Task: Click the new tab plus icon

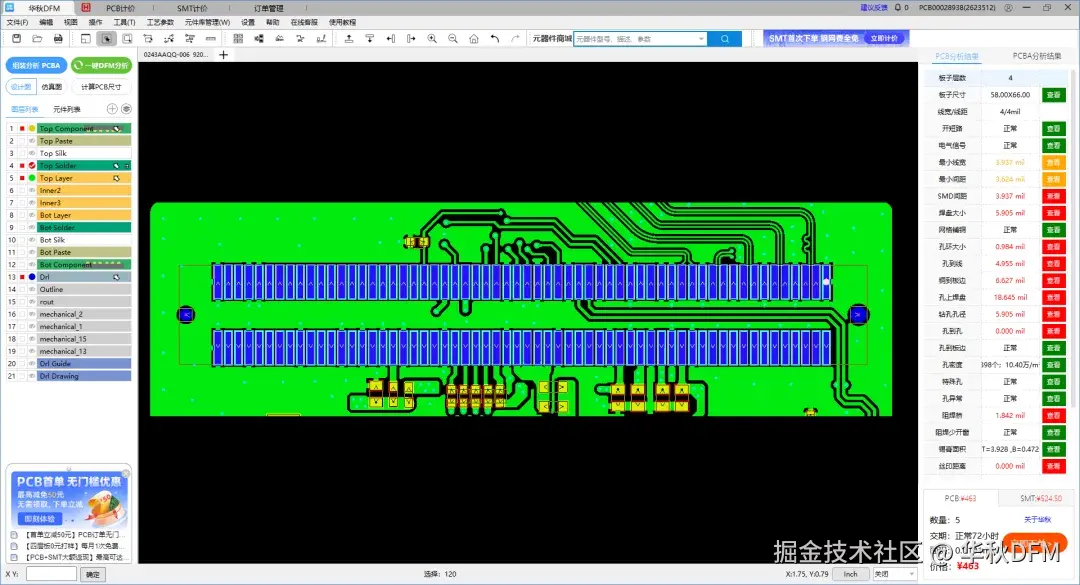Action: click(223, 54)
